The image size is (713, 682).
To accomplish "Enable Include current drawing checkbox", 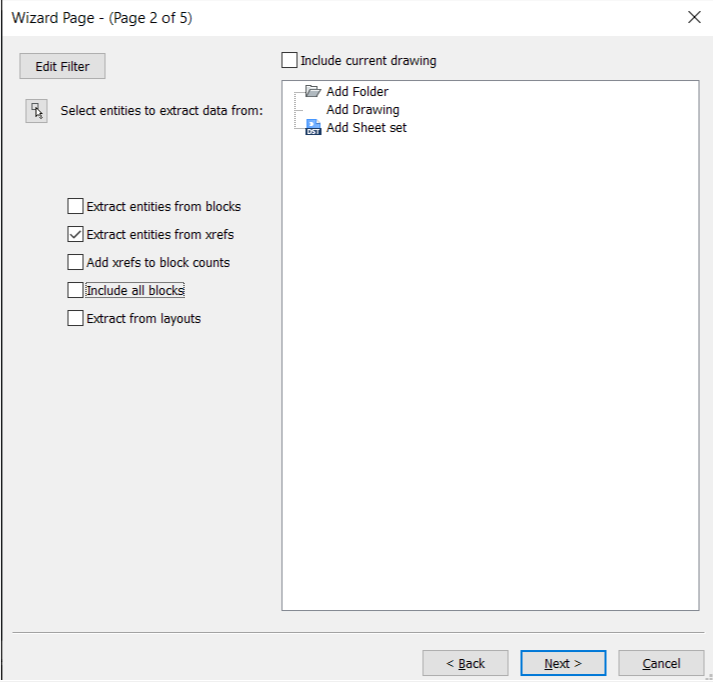I will click(289, 60).
